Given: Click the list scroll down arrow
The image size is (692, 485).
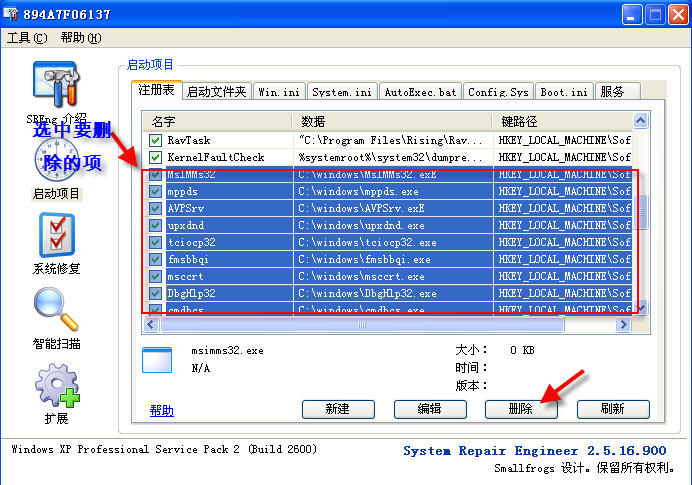Looking at the screenshot, I should click(641, 307).
